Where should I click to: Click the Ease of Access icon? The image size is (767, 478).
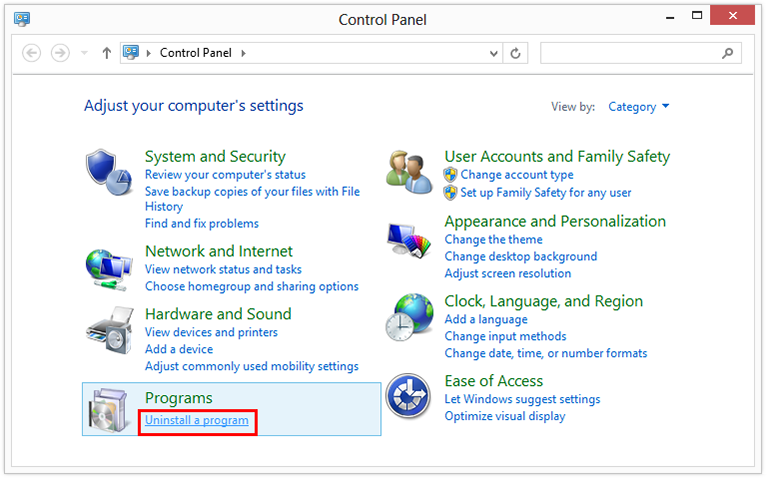coord(409,397)
